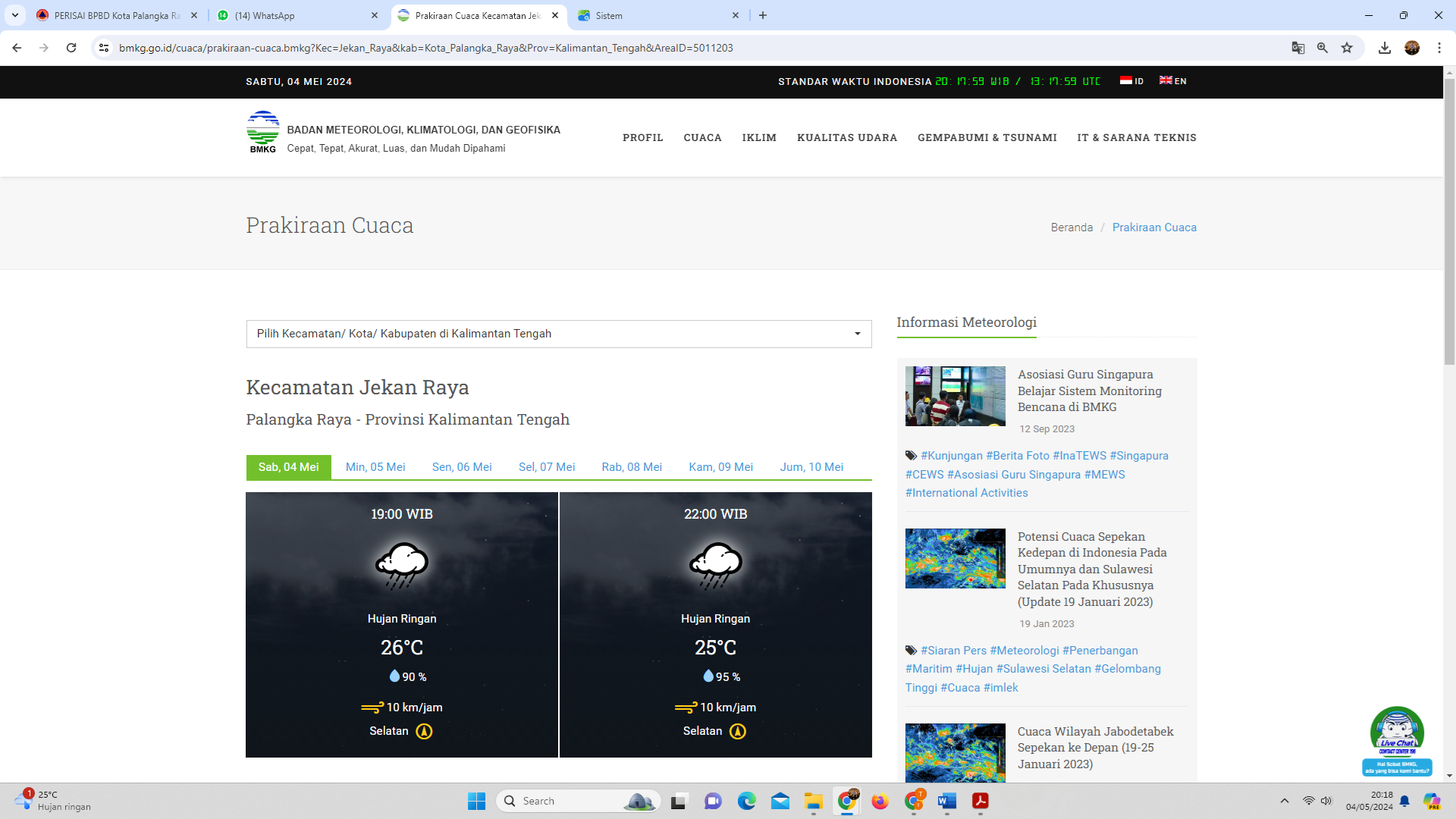The image size is (1456, 819).
Task: Click the Prakiraan Cuaca breadcrumb link
Action: [1154, 227]
